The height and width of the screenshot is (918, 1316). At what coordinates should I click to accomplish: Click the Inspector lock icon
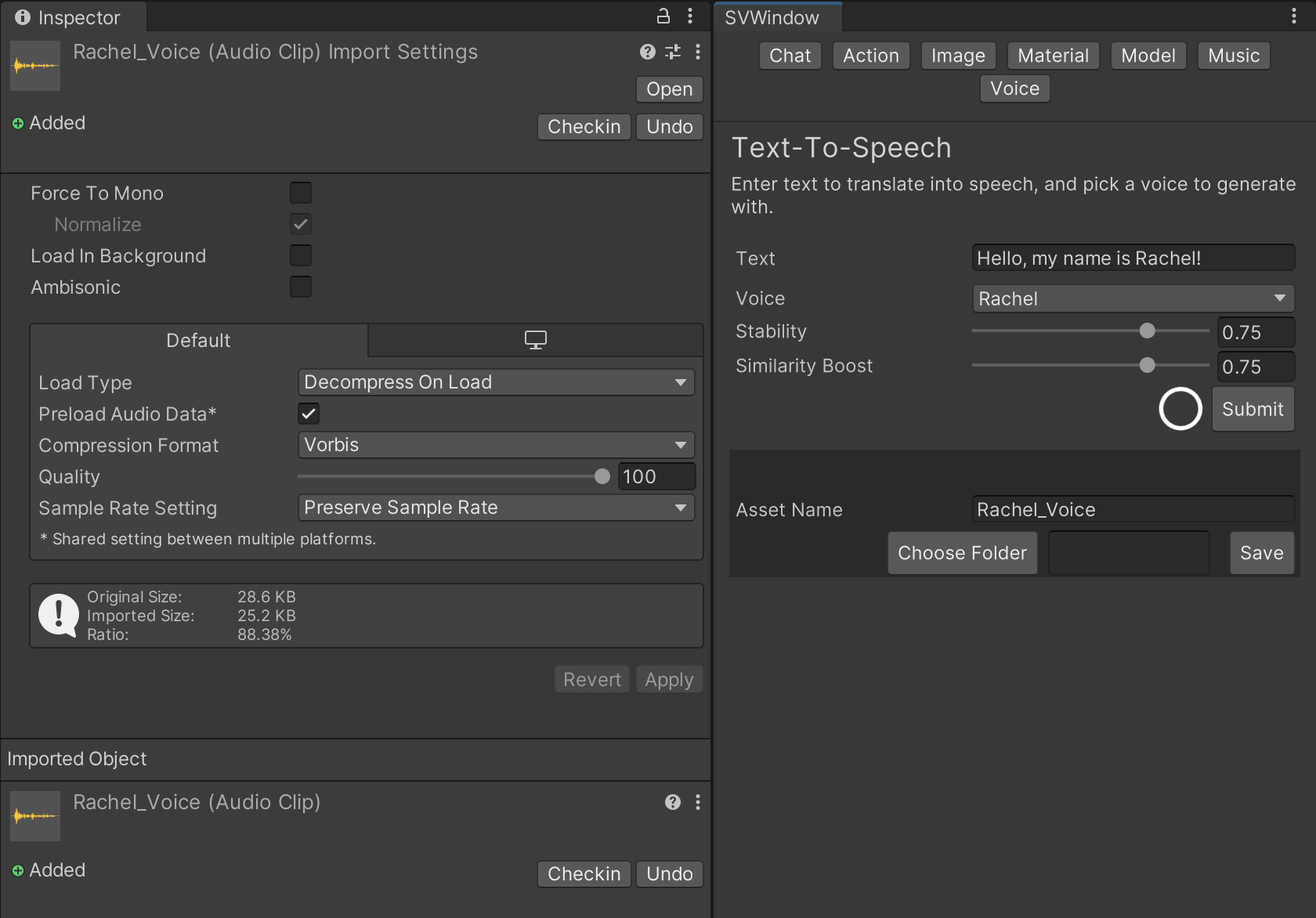(663, 16)
